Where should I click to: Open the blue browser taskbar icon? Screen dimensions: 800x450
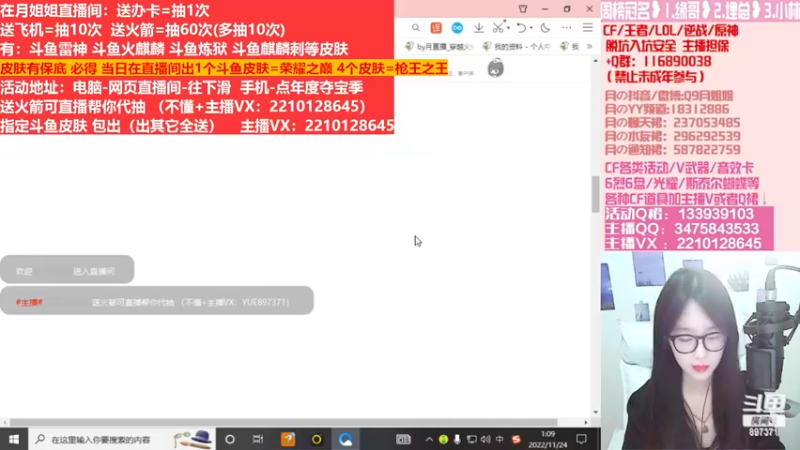click(345, 439)
